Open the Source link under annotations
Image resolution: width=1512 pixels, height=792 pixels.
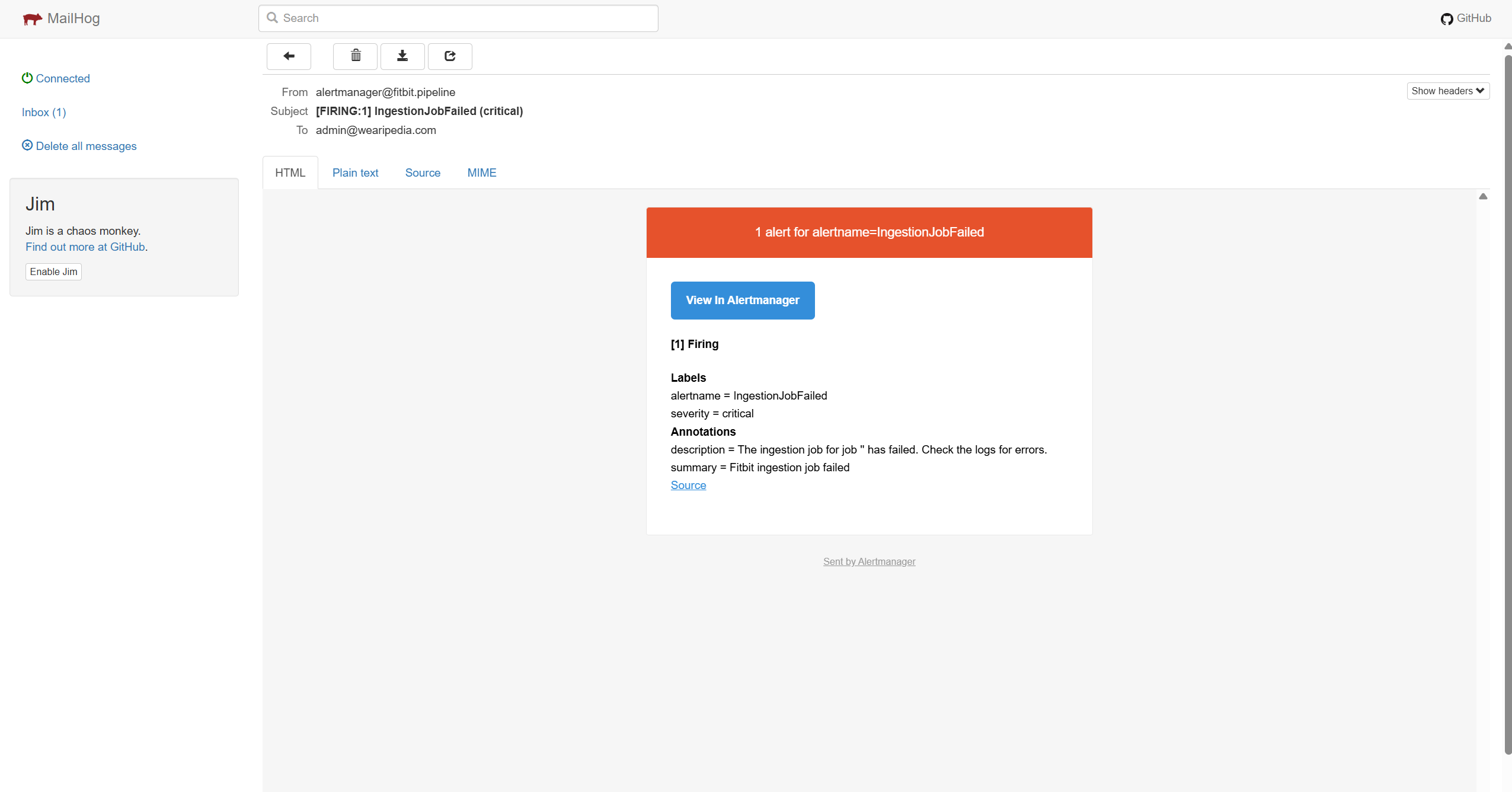pyautogui.click(x=688, y=486)
